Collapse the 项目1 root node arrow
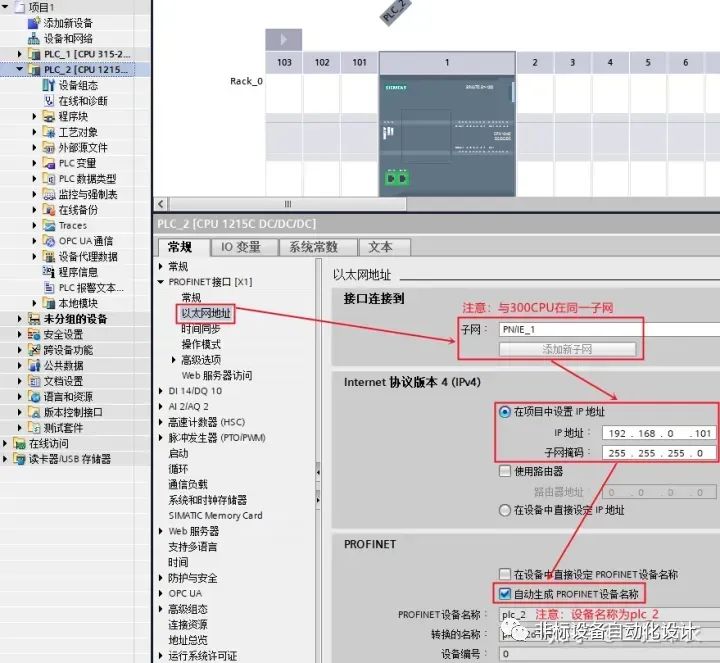720x663 pixels. (x=5, y=7)
